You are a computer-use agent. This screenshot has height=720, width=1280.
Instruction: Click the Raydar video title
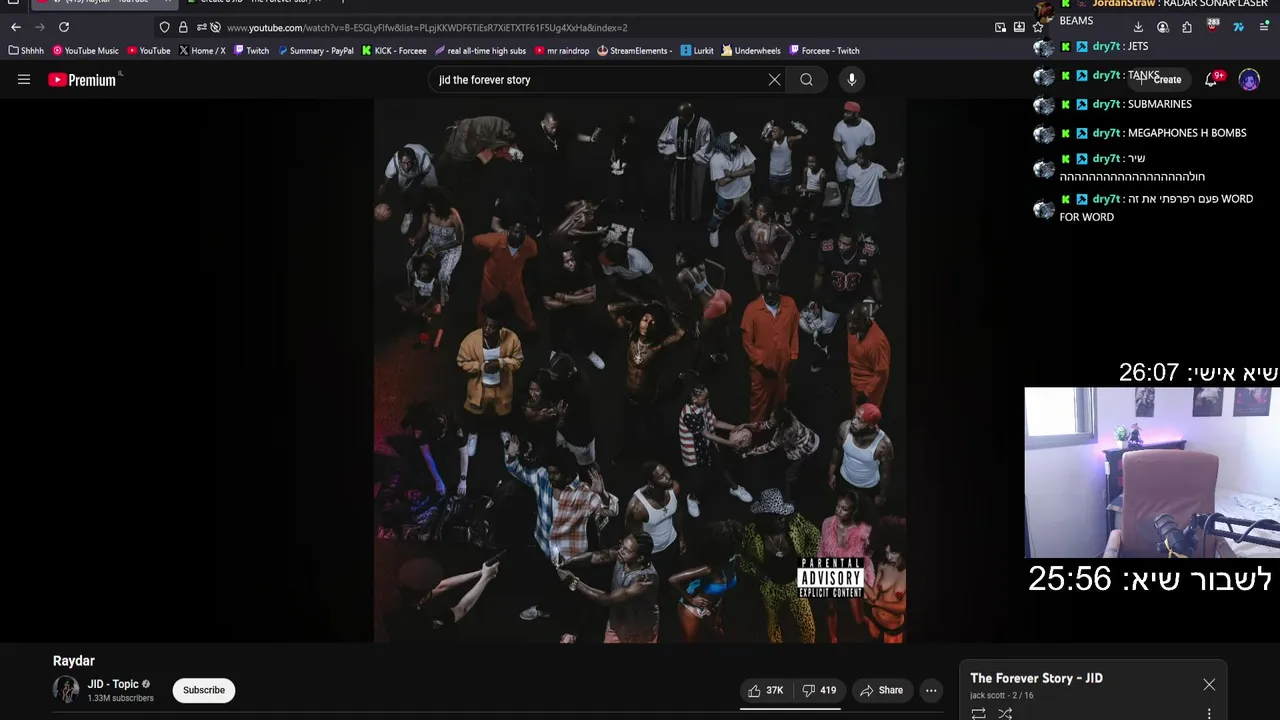pos(74,661)
